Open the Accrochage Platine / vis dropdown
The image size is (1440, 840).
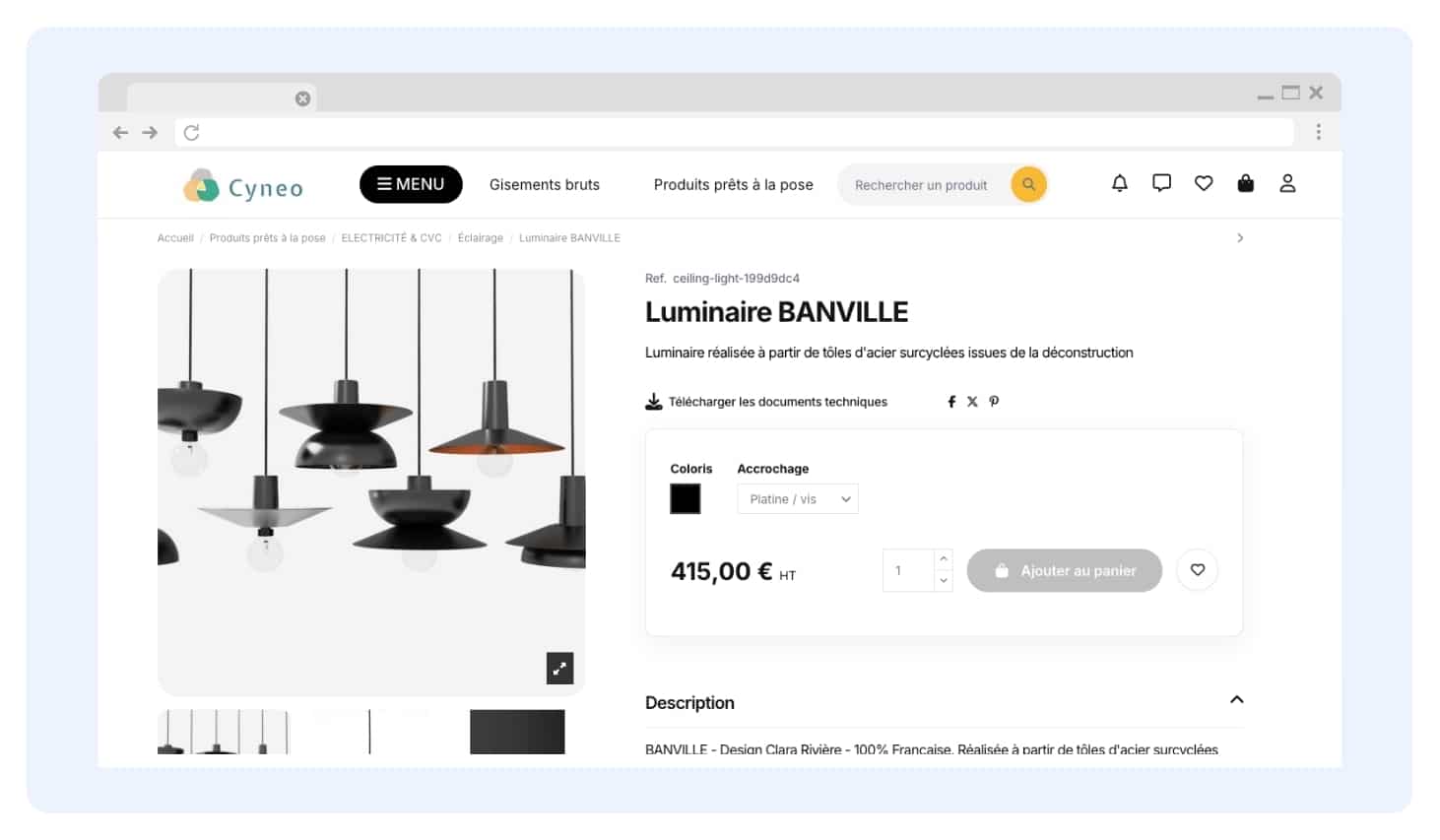tap(798, 499)
